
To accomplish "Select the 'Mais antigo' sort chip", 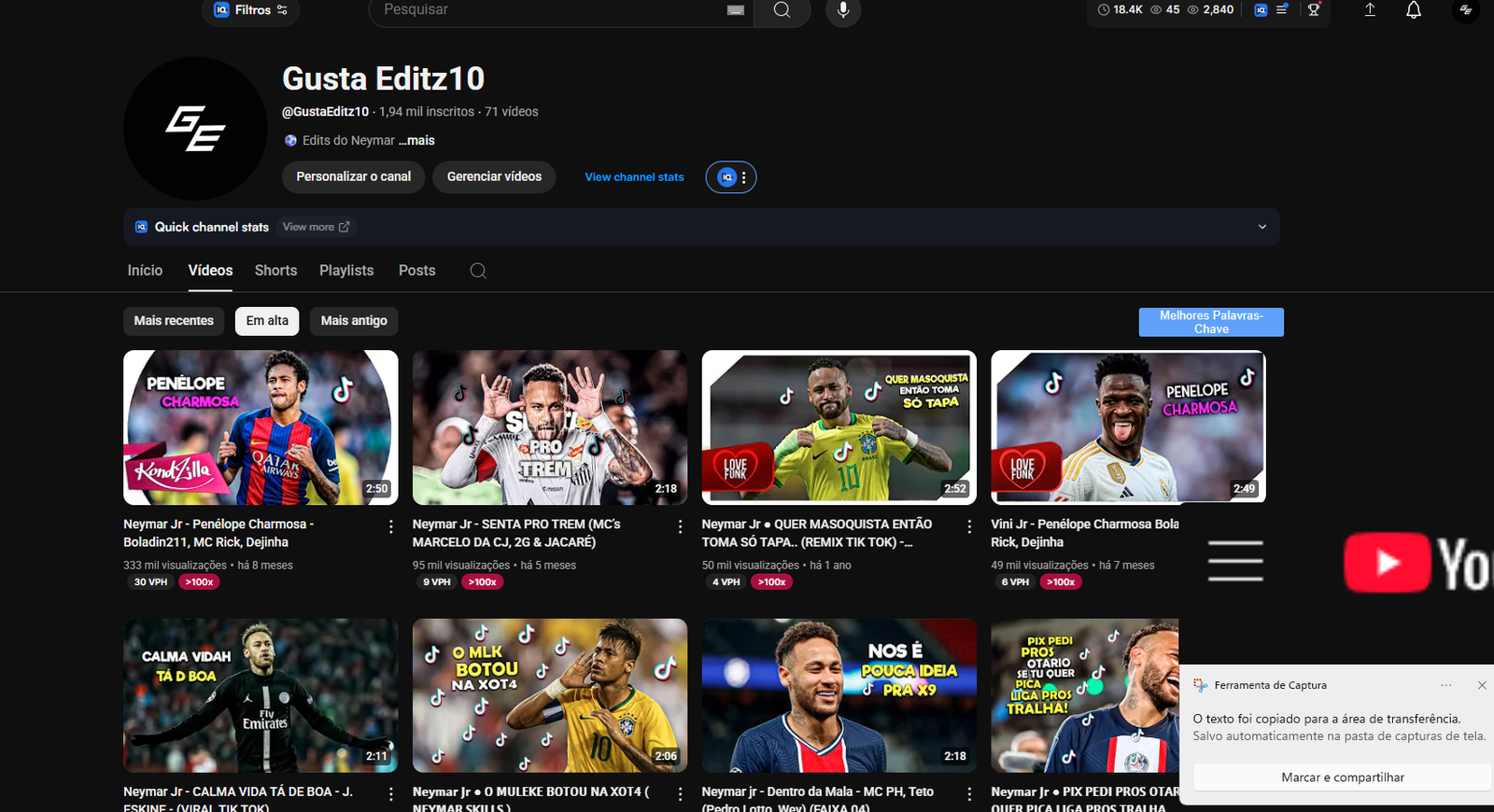I will 354,321.
